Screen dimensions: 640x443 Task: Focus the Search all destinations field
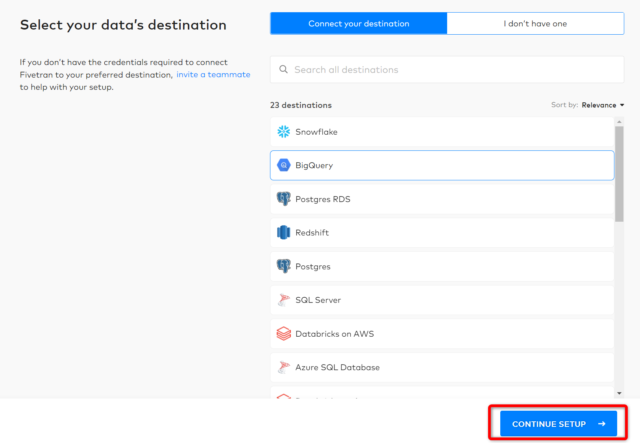pyautogui.click(x=447, y=69)
